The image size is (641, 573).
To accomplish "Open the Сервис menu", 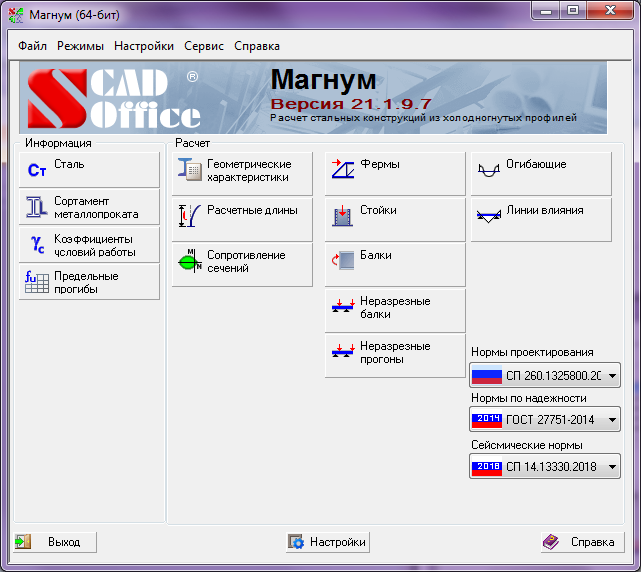I will [x=204, y=46].
